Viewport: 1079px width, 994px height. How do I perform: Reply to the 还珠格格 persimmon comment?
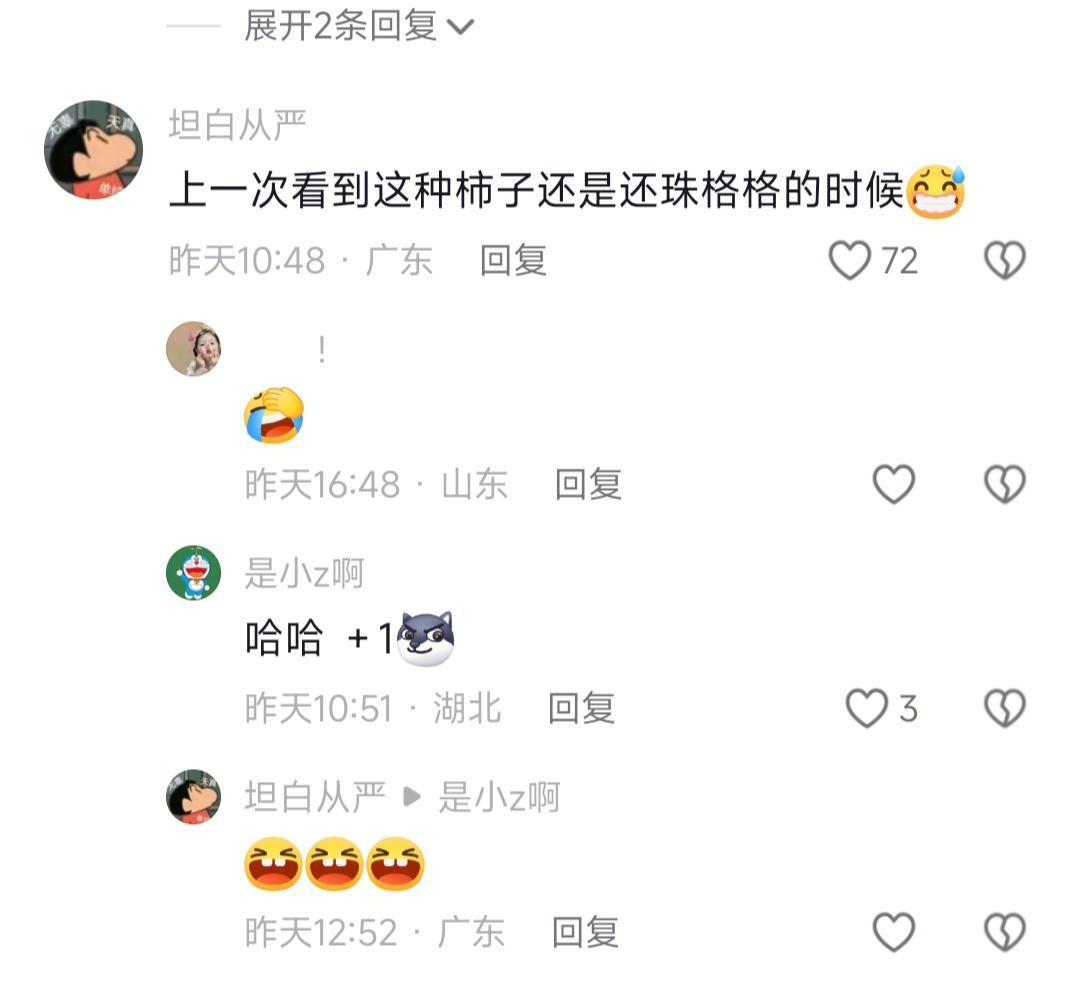[x=513, y=261]
